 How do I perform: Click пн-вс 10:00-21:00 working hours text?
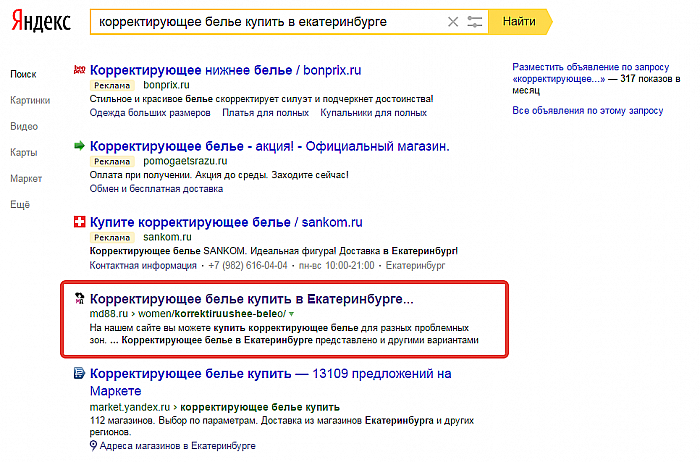tap(337, 265)
